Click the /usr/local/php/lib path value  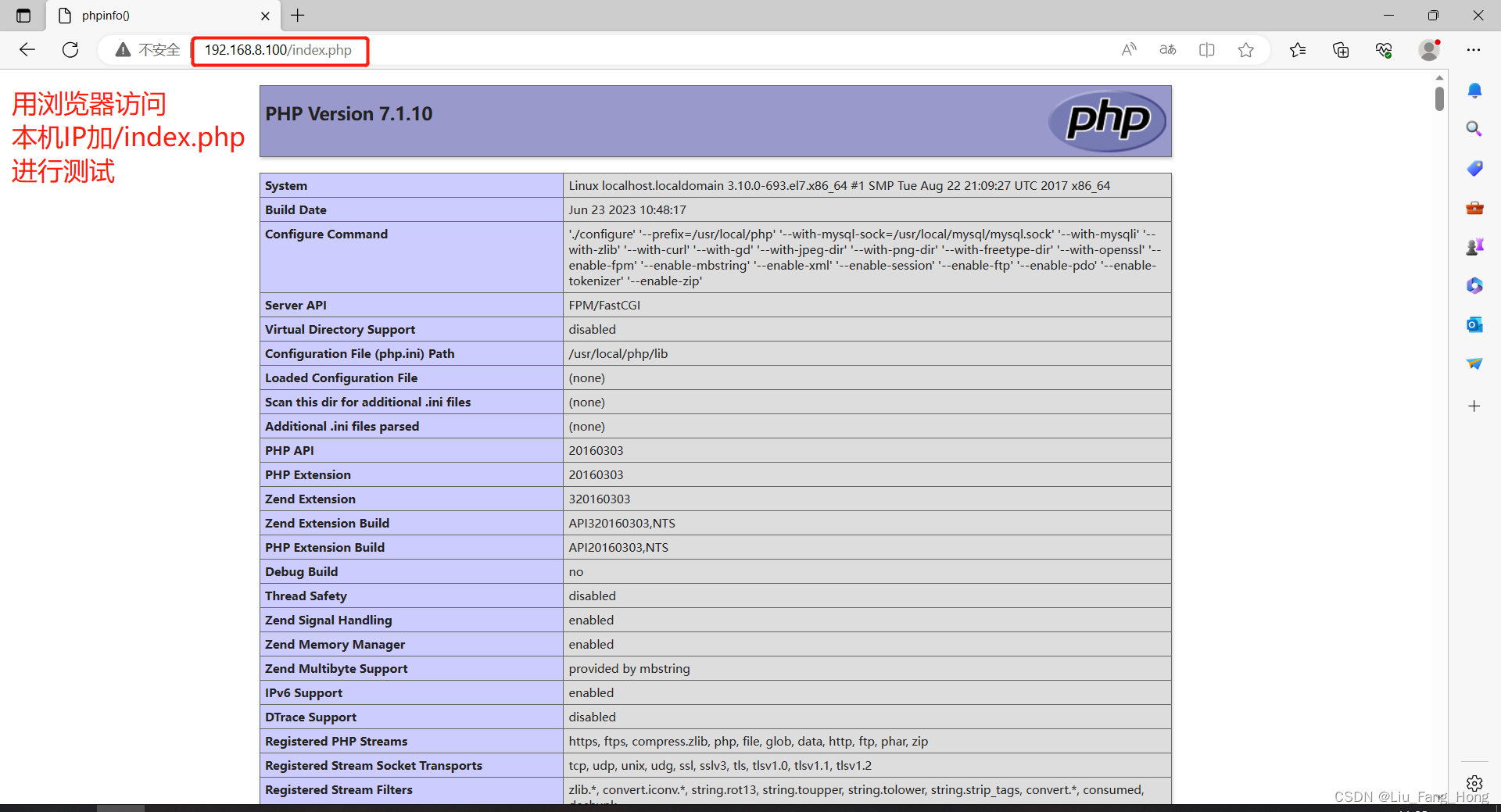618,354
